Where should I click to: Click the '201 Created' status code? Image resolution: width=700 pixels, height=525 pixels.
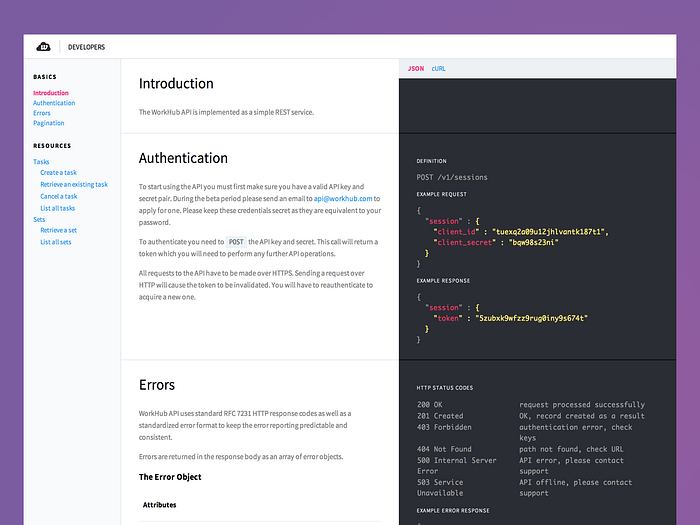pos(440,416)
